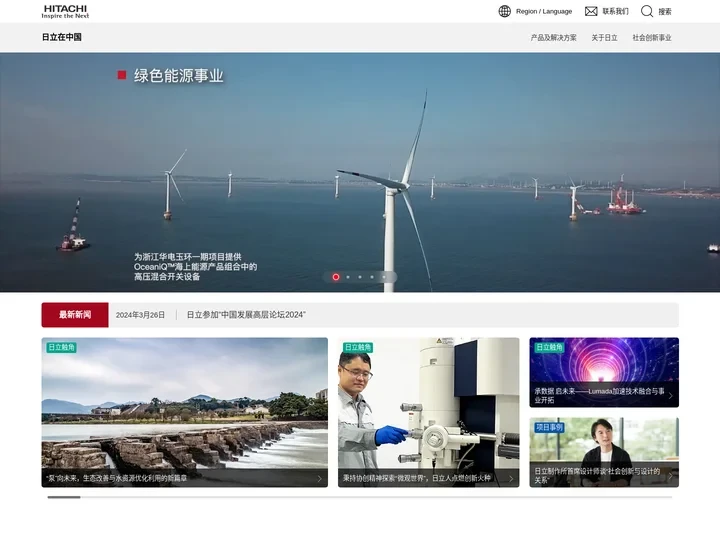Click the 搜索 text link

pyautogui.click(x=664, y=11)
